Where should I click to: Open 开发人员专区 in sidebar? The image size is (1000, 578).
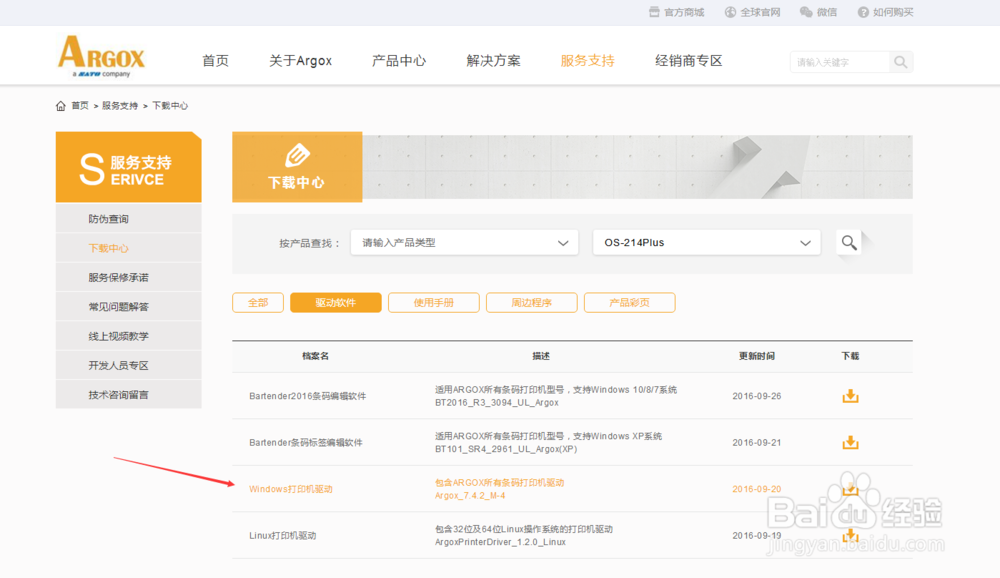click(128, 366)
